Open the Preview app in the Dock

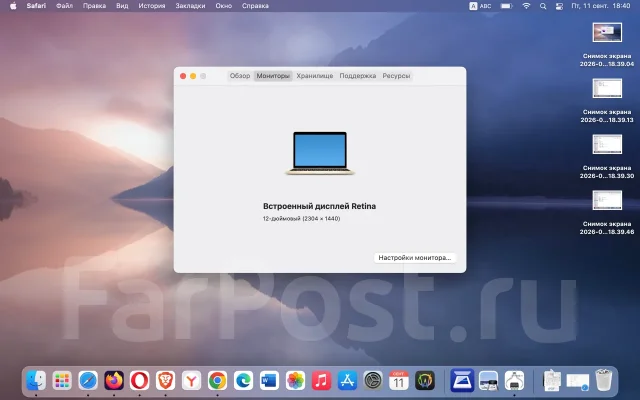tap(488, 380)
